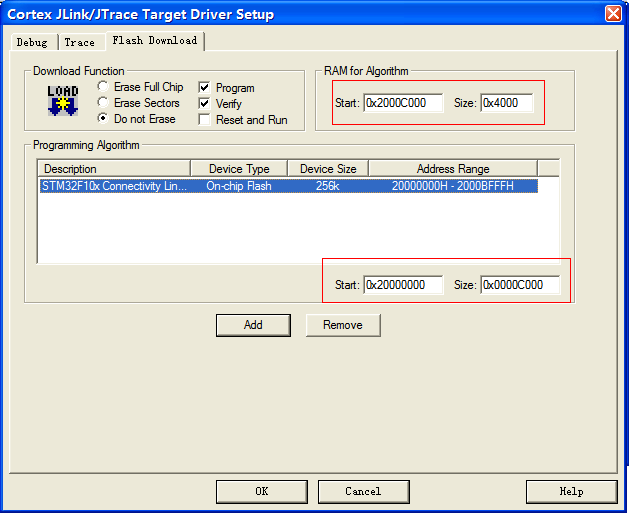This screenshot has height=513, width=629.
Task: Click the Device Size column header
Action: tap(328, 168)
